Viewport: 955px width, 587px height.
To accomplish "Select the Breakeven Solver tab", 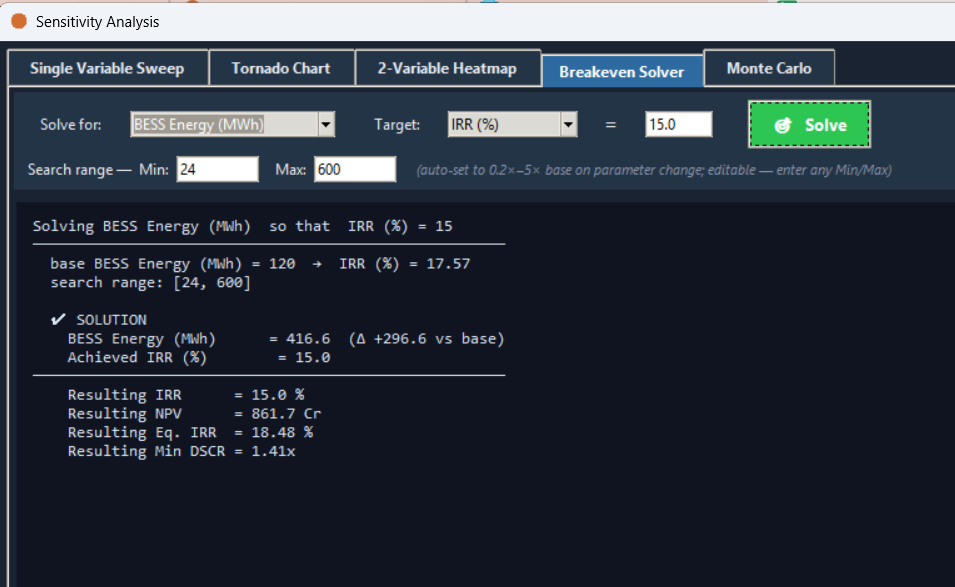I will click(x=622, y=71).
